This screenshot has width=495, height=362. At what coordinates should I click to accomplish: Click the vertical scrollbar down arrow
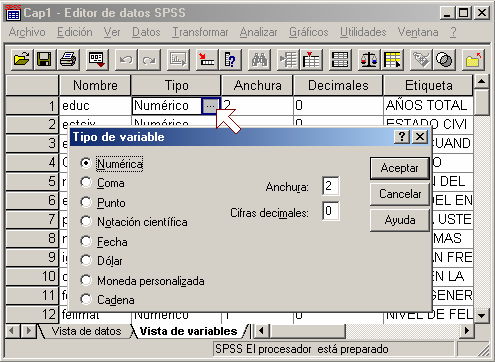(x=481, y=315)
